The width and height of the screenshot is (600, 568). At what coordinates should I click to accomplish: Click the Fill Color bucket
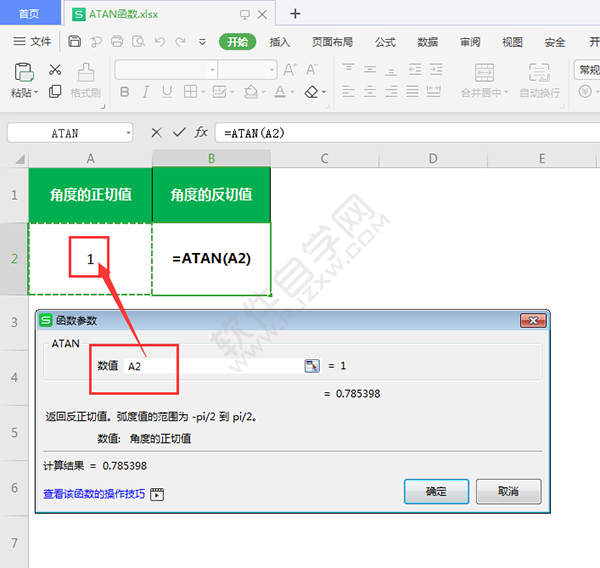(251, 92)
